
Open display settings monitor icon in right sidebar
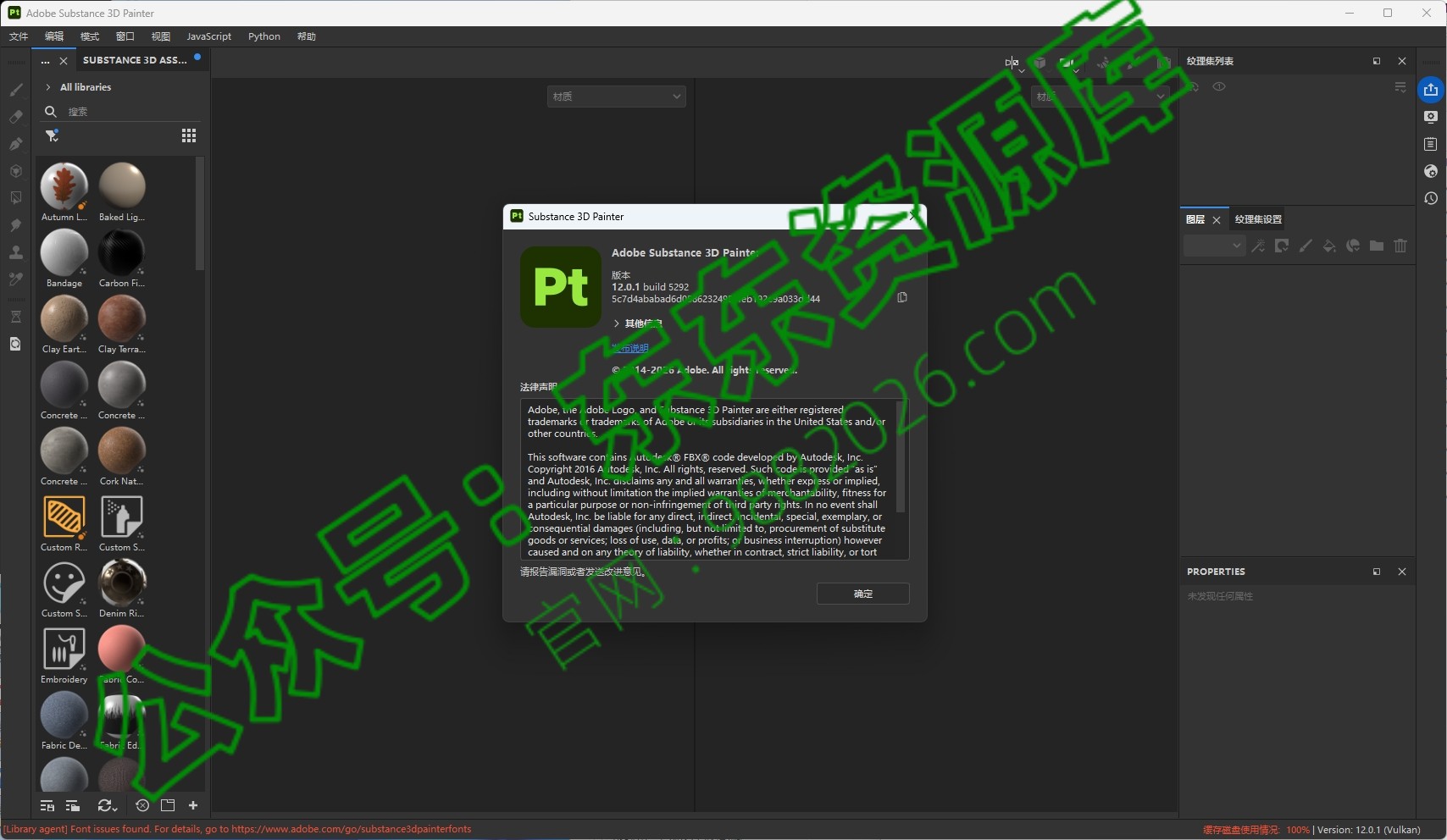point(1431,117)
